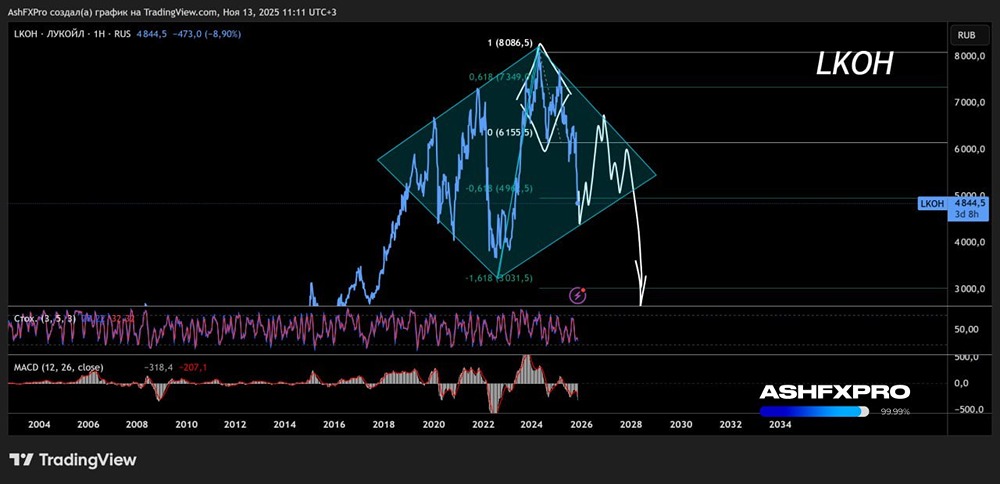
Task: Click the 2014 time axis label
Action: pos(285,425)
